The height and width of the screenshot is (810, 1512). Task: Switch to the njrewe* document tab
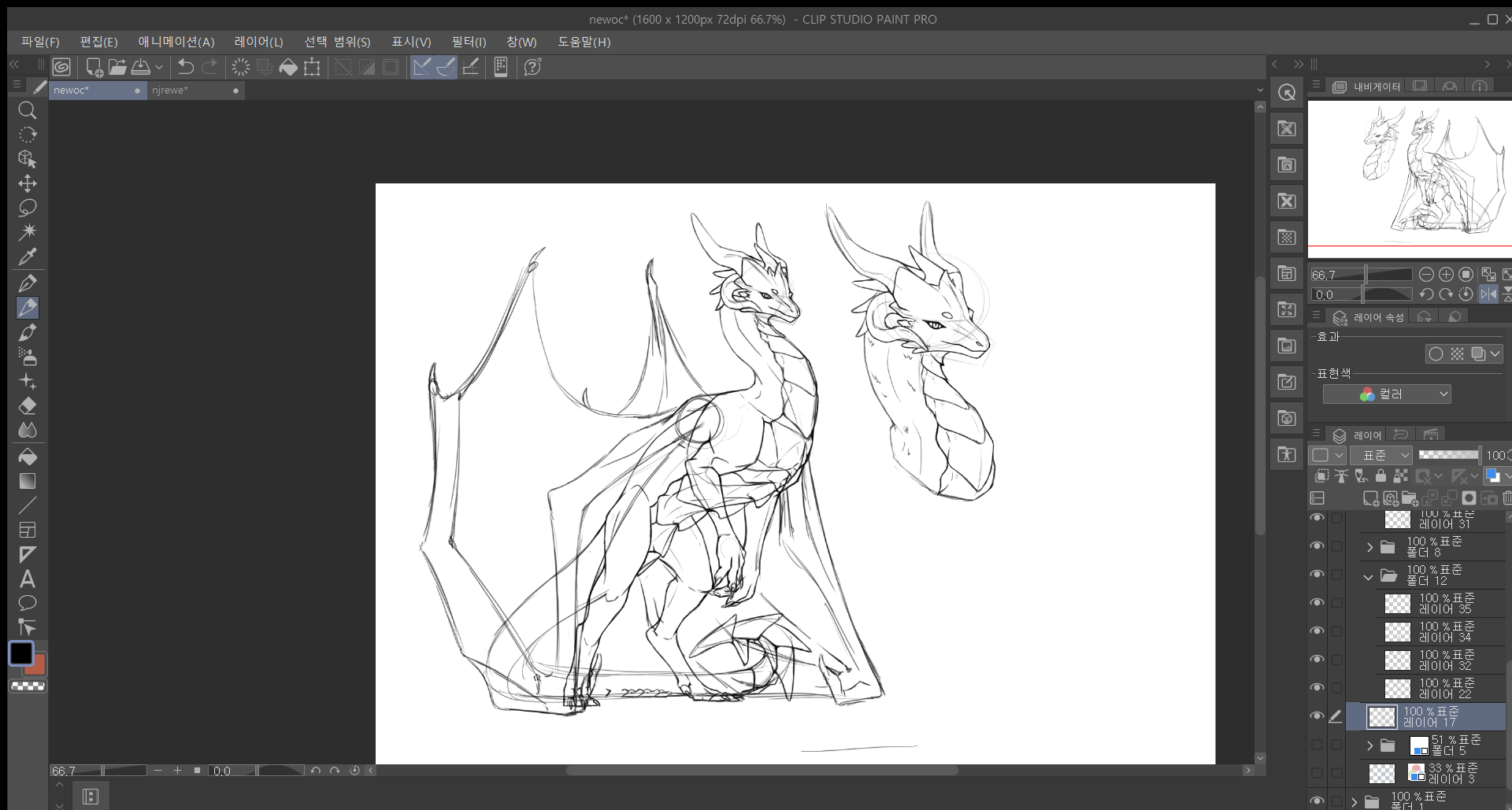(x=171, y=91)
